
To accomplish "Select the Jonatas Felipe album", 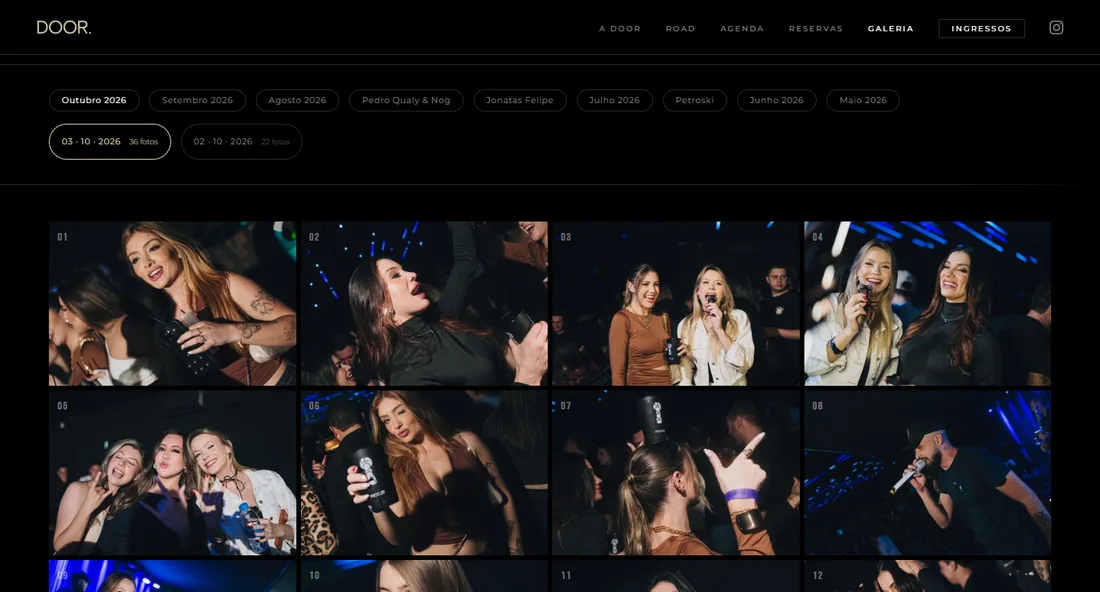I will pyautogui.click(x=520, y=100).
